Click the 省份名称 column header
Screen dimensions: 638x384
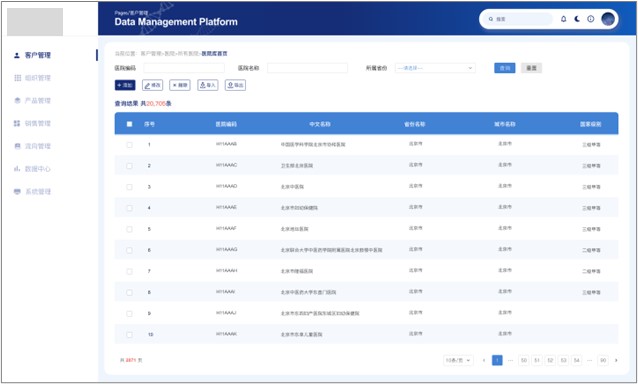(x=415, y=124)
